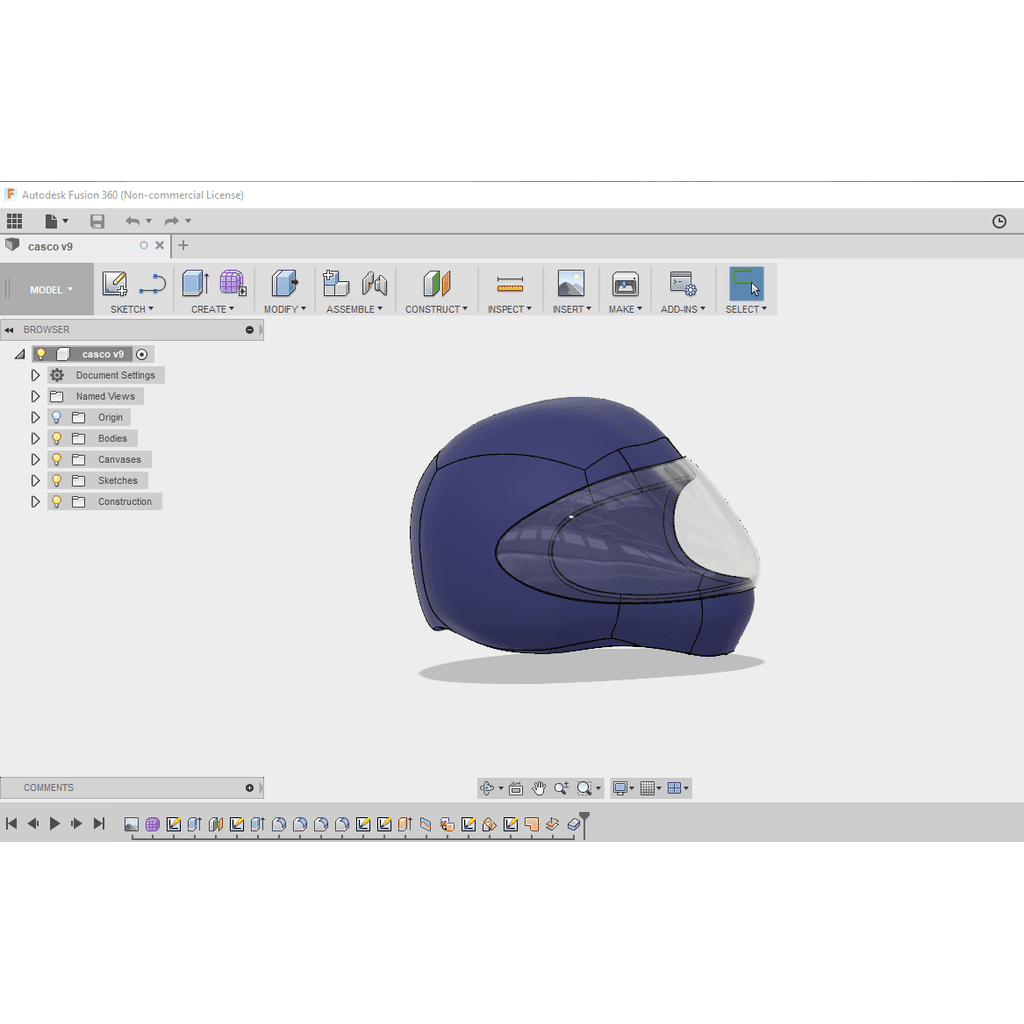The height and width of the screenshot is (1024, 1024).
Task: Open the Scripts and Add-Ins icon
Action: coord(683,284)
